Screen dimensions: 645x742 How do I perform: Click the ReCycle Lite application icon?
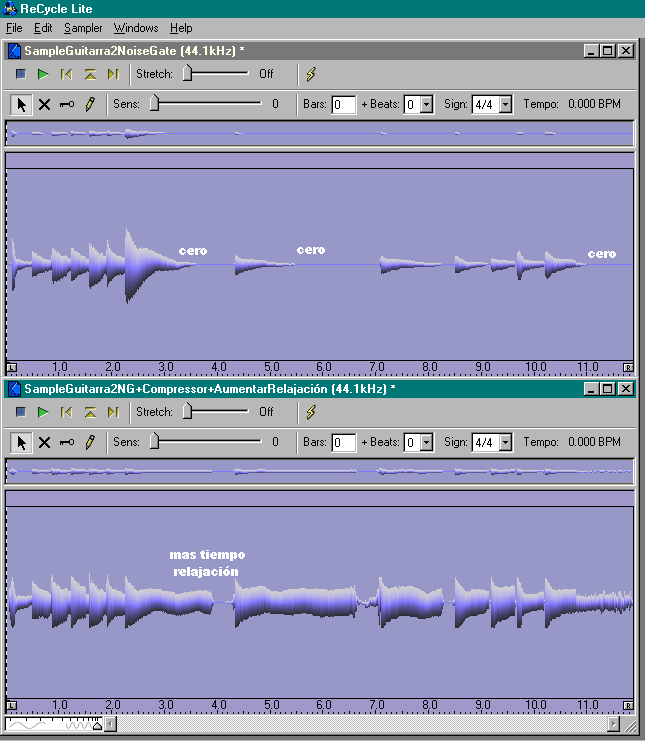click(9, 9)
